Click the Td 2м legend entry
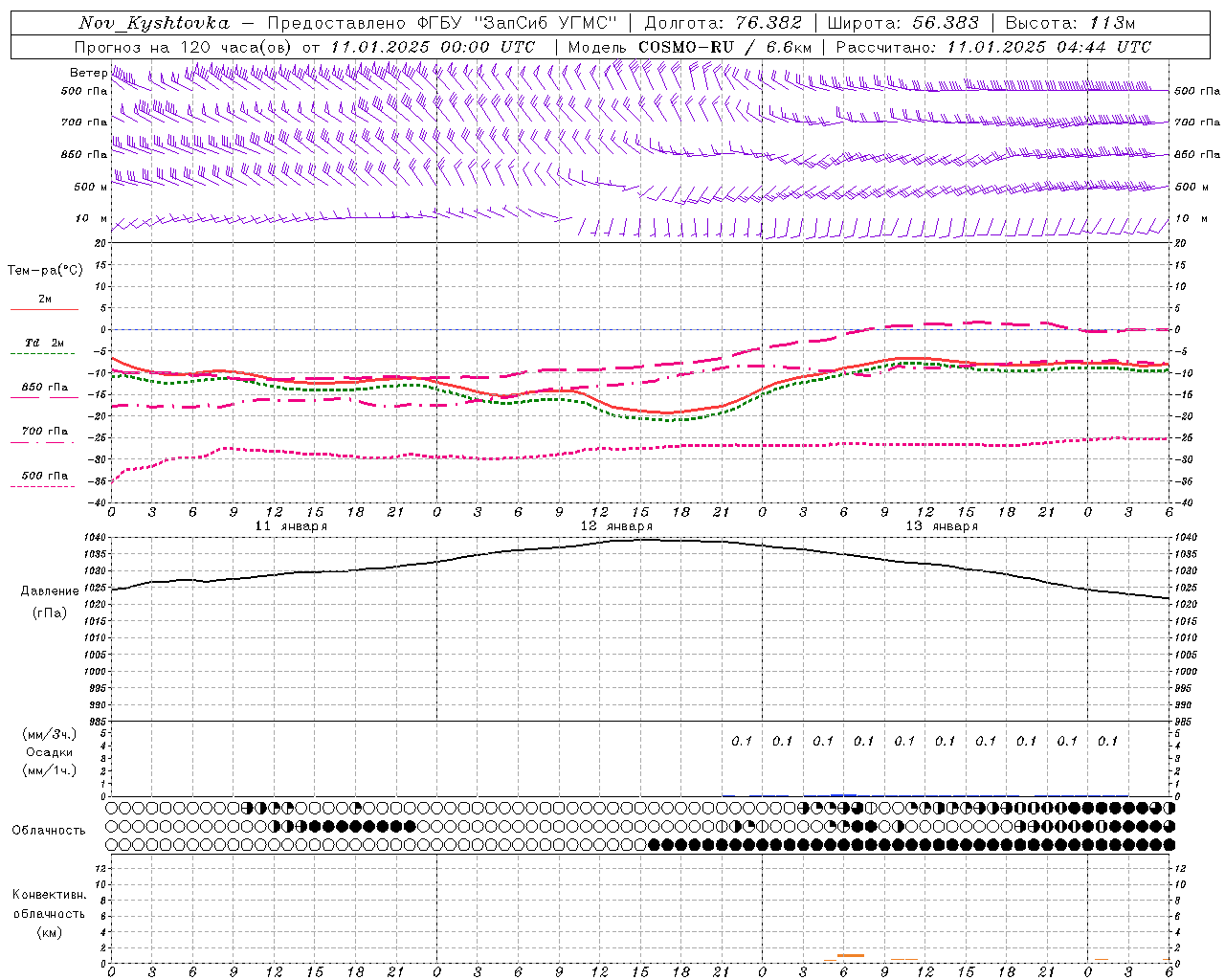The width and height of the screenshot is (1225, 980). (x=45, y=343)
